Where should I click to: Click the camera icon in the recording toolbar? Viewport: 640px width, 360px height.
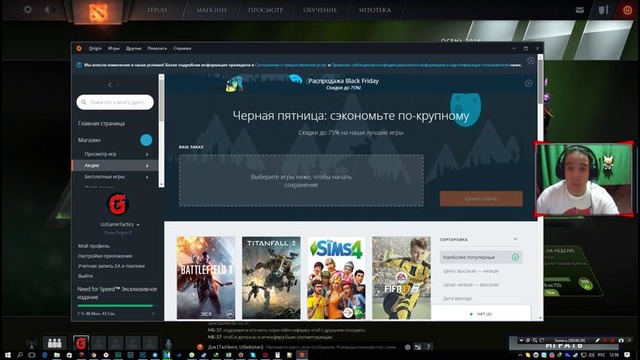pyautogui.click(x=621, y=340)
